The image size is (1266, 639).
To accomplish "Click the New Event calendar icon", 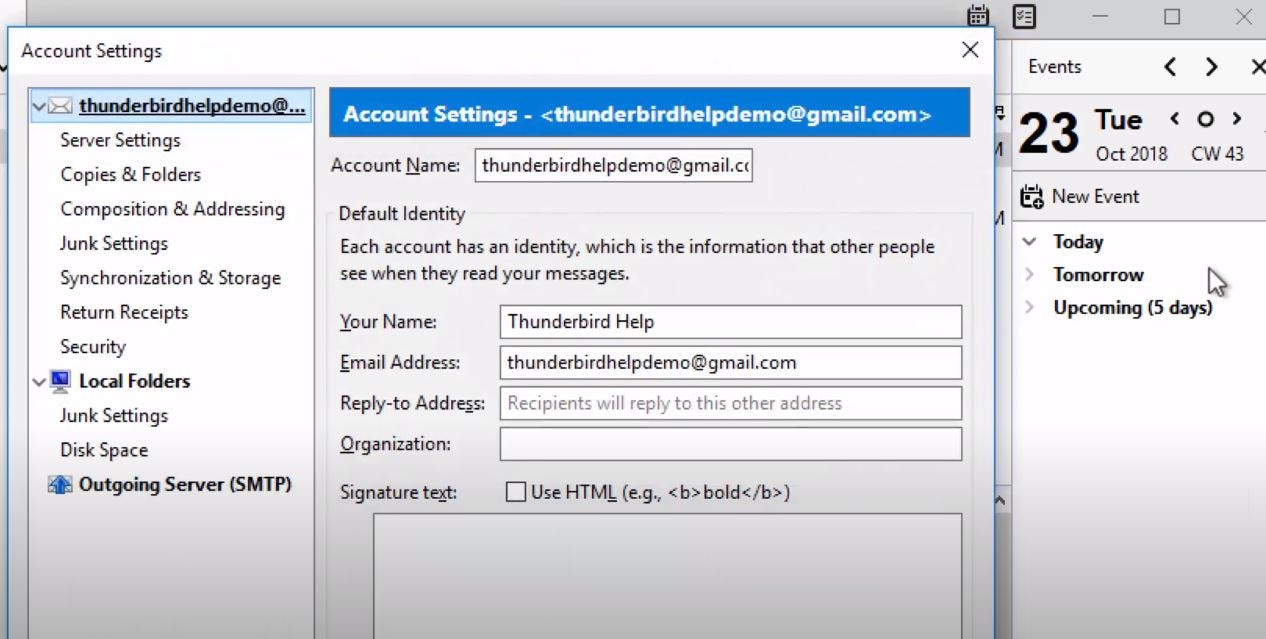I will 1032,197.
